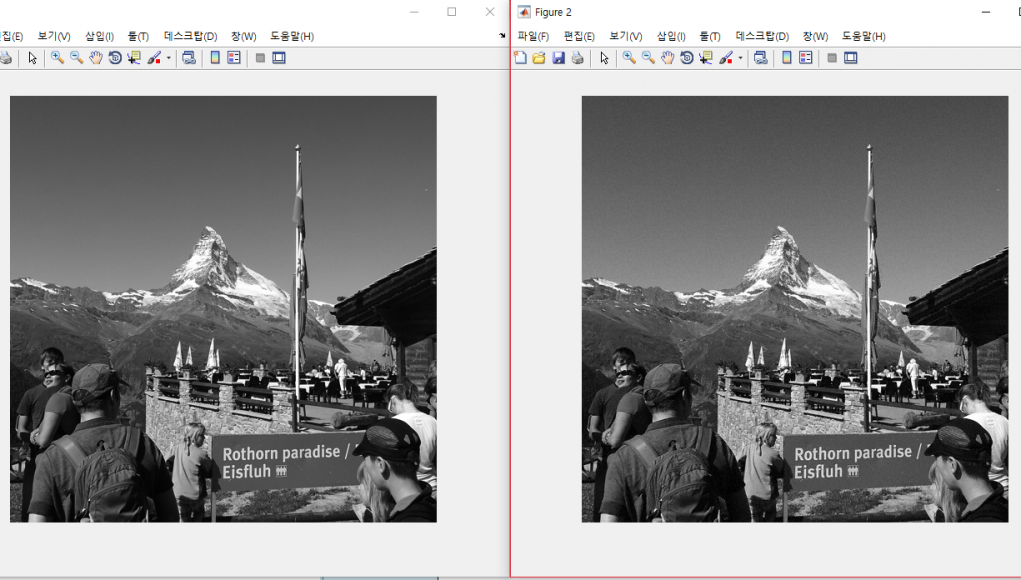The image size is (1021, 580).
Task: Minimize the left figure window
Action: click(x=414, y=12)
